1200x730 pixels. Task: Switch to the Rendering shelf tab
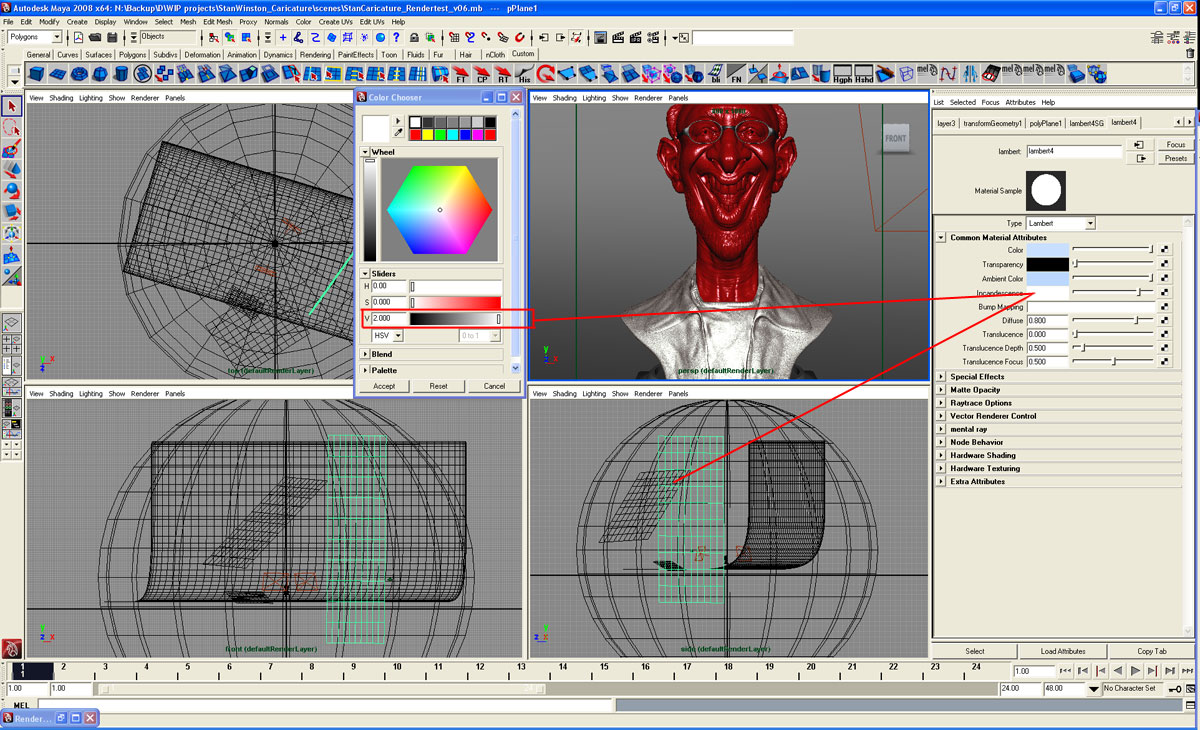(x=315, y=55)
